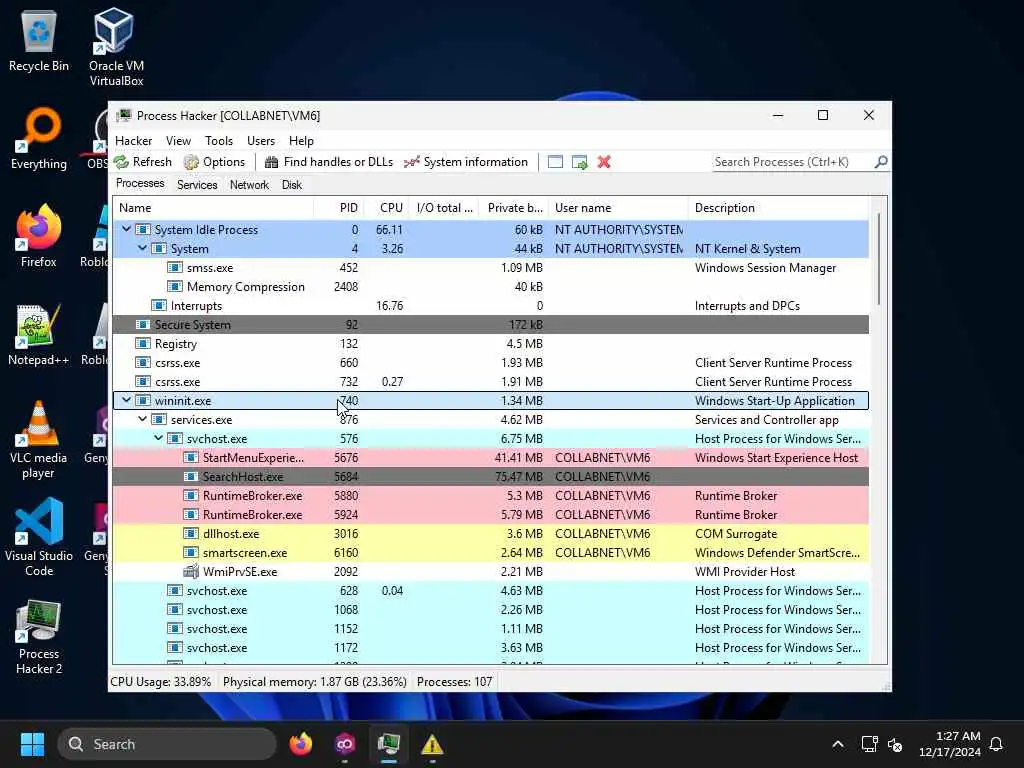Select Secure System process icon

point(142,325)
